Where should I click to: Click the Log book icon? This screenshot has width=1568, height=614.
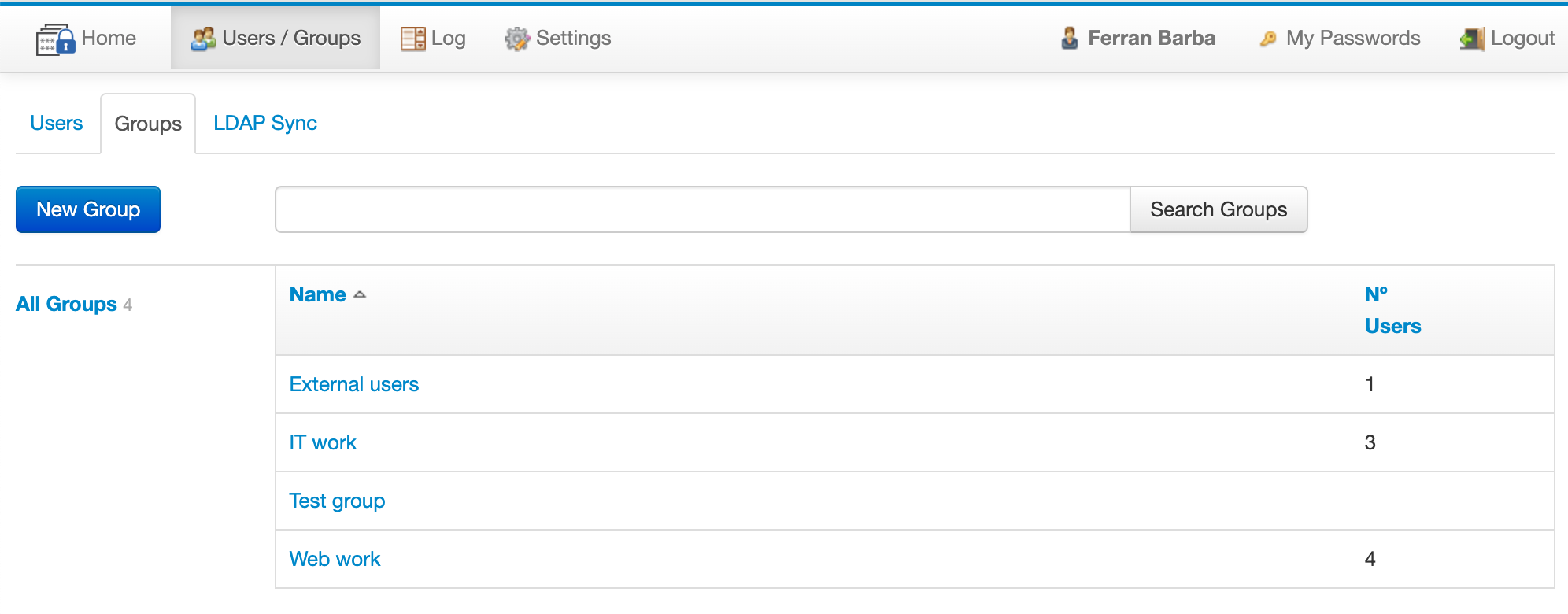point(413,39)
